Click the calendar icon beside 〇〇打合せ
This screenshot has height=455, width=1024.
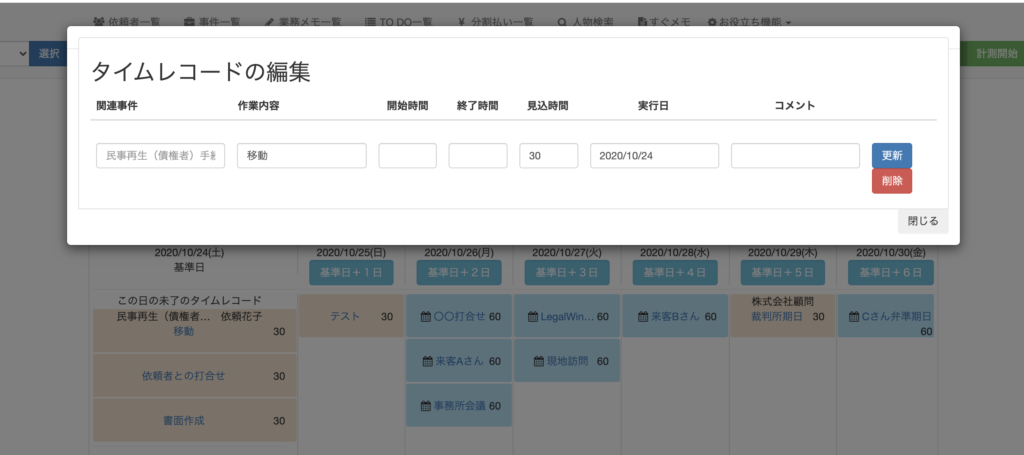[x=426, y=316]
